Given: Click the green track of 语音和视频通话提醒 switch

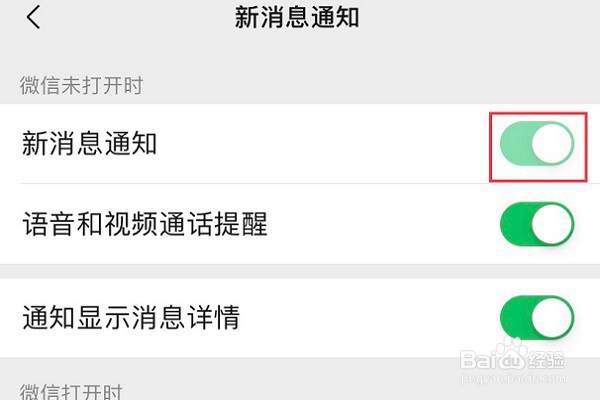Looking at the screenshot, I should pyautogui.click(x=516, y=224).
